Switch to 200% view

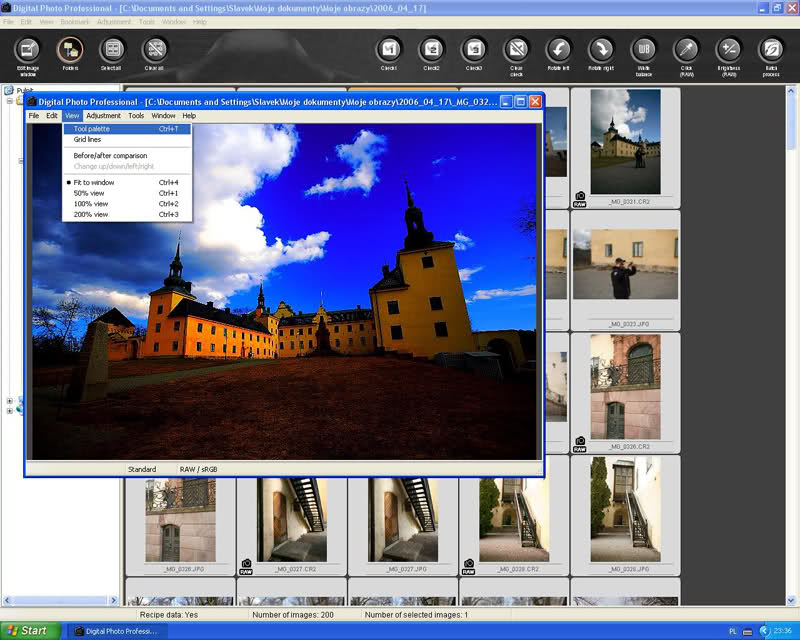point(127,214)
